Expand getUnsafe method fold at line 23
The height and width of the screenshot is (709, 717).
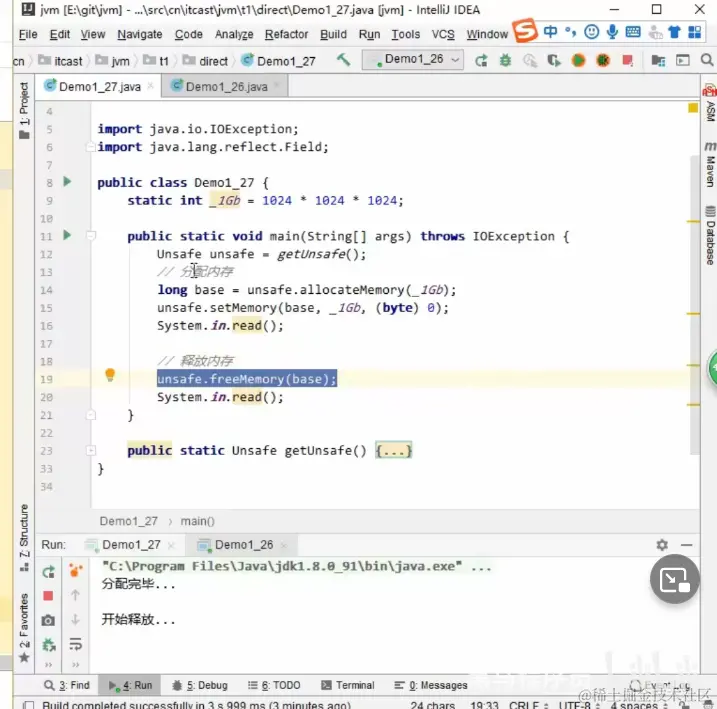click(91, 451)
